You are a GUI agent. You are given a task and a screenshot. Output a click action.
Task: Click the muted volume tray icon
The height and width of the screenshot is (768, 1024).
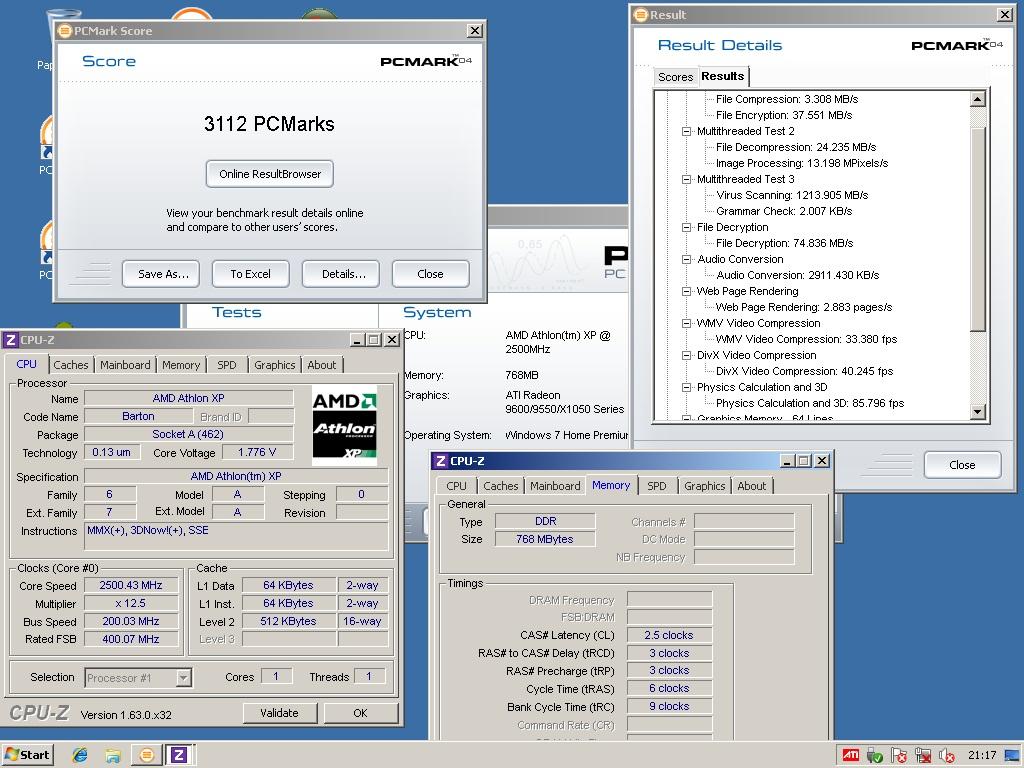click(946, 756)
